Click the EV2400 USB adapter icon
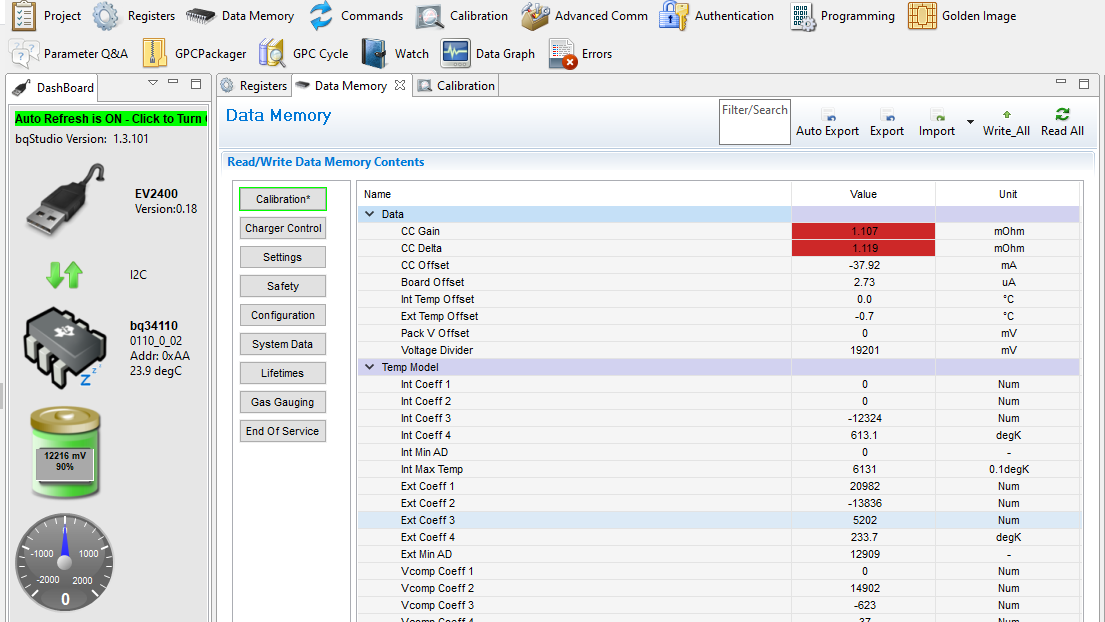This screenshot has height=622, width=1105. click(66, 199)
